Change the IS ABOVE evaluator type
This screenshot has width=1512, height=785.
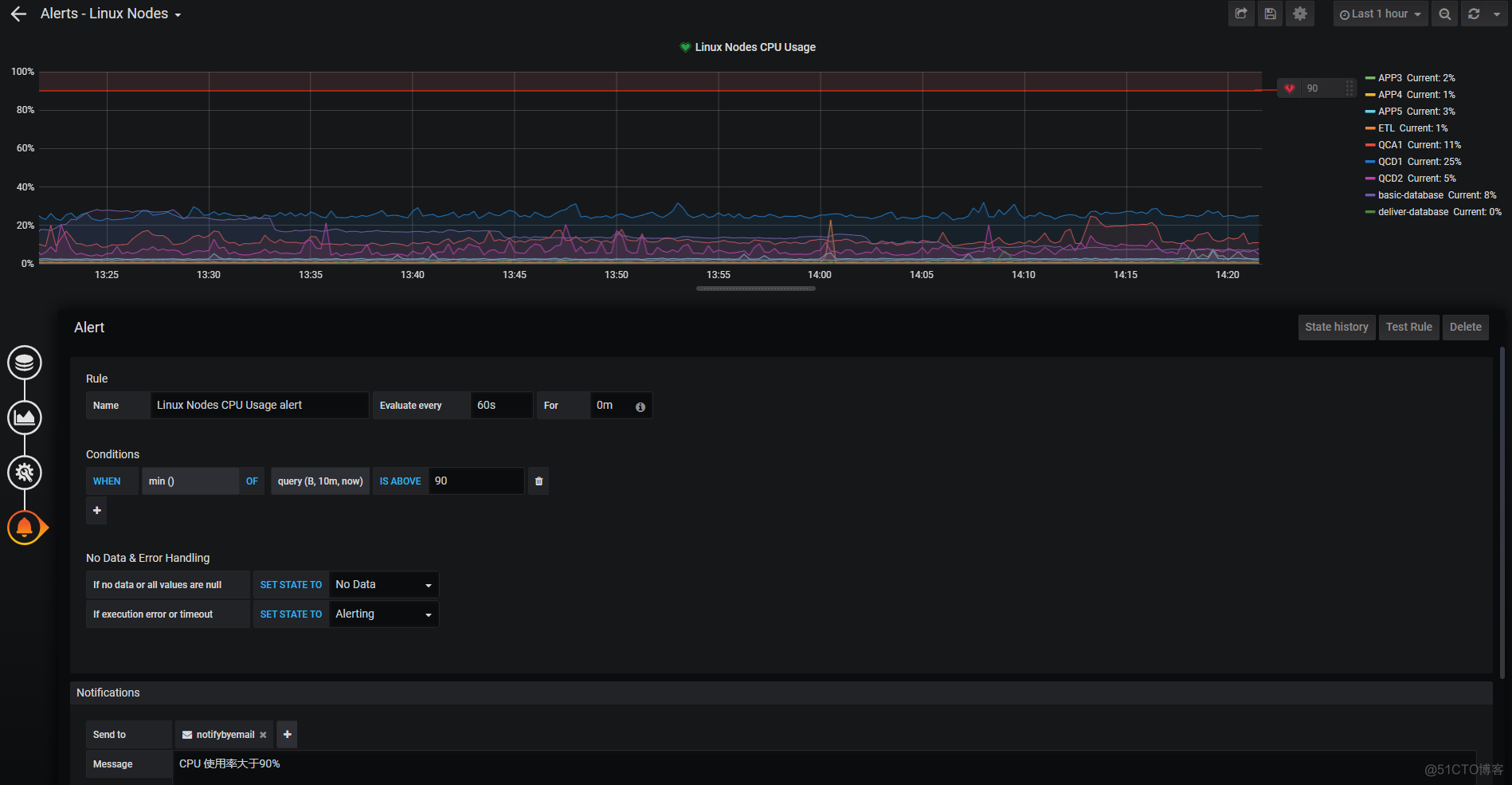click(x=400, y=481)
